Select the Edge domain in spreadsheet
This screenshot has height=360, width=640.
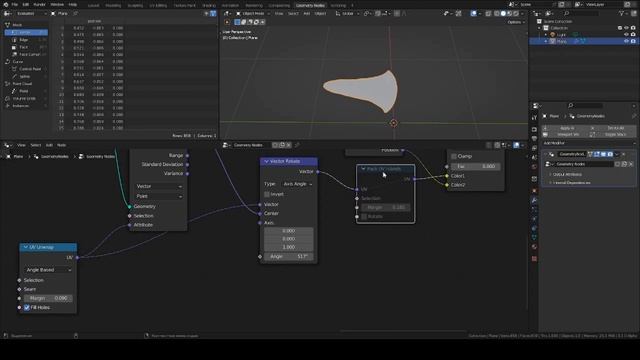click(x=27, y=40)
